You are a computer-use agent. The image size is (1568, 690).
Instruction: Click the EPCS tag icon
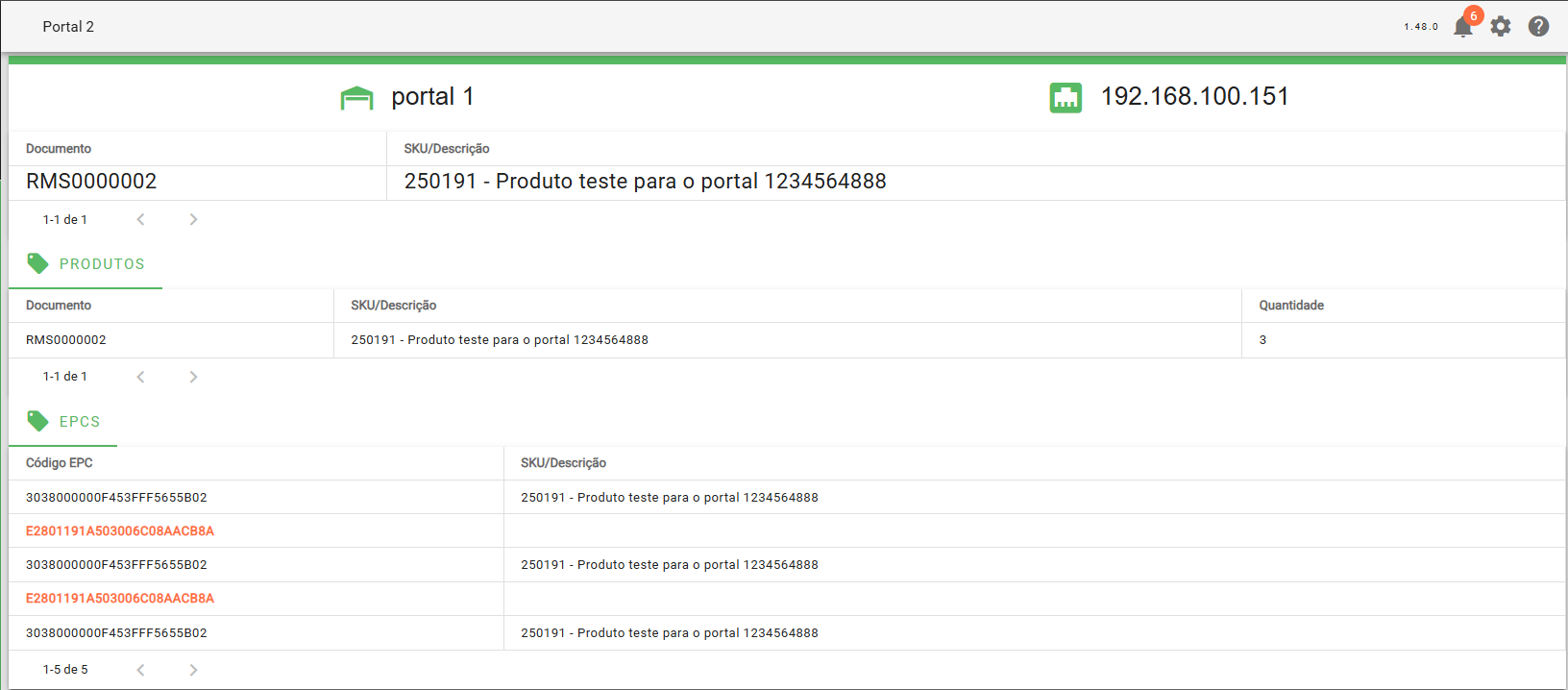[x=38, y=421]
